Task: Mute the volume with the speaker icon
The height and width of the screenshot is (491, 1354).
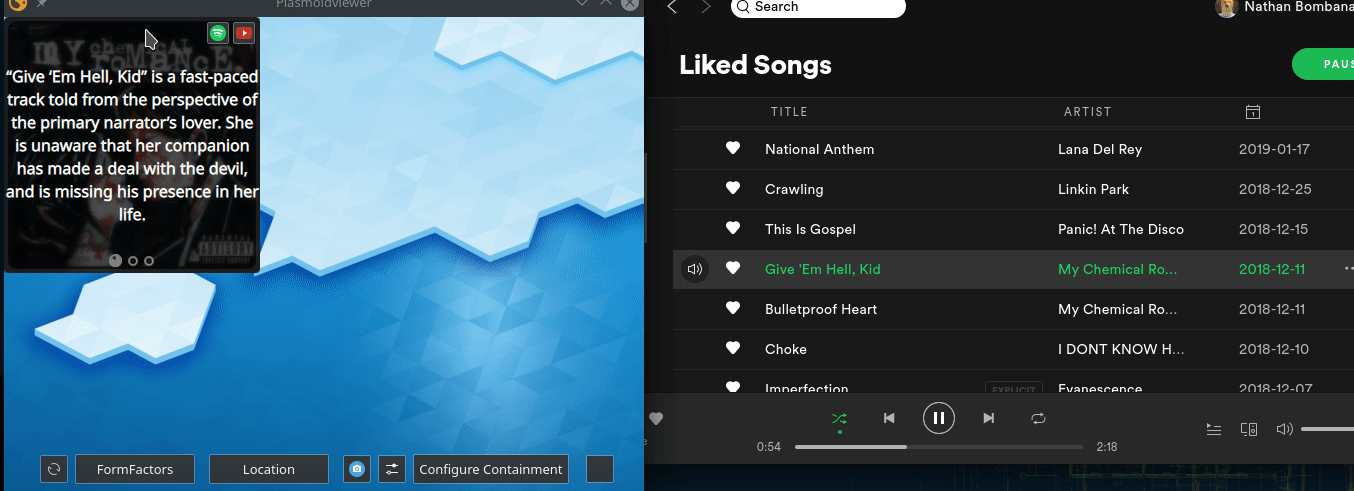Action: [1284, 429]
